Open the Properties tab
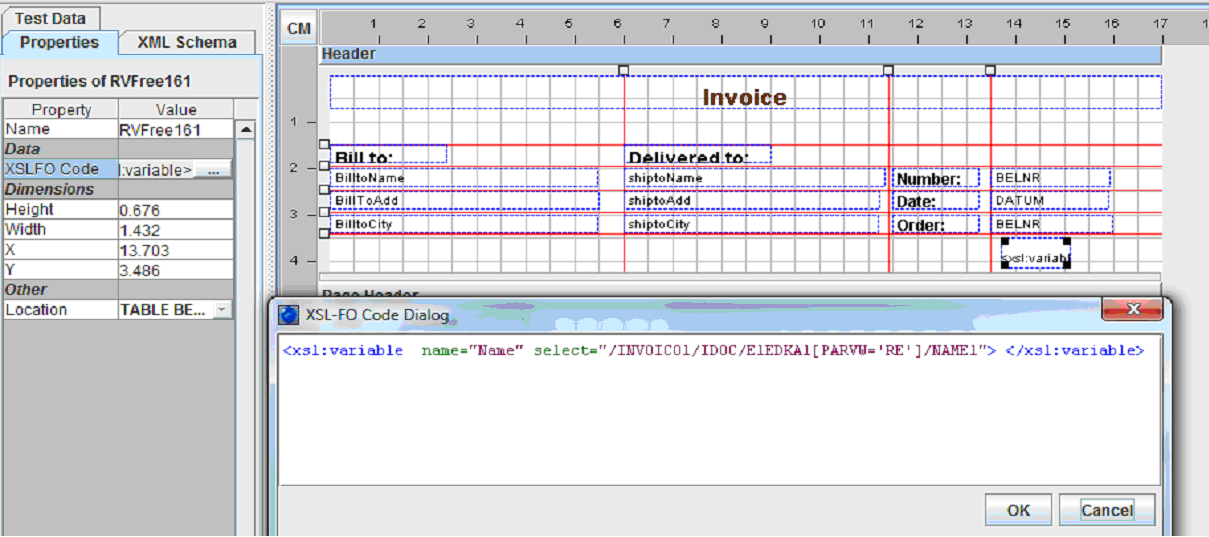Viewport: 1209px width, 537px height. [59, 42]
